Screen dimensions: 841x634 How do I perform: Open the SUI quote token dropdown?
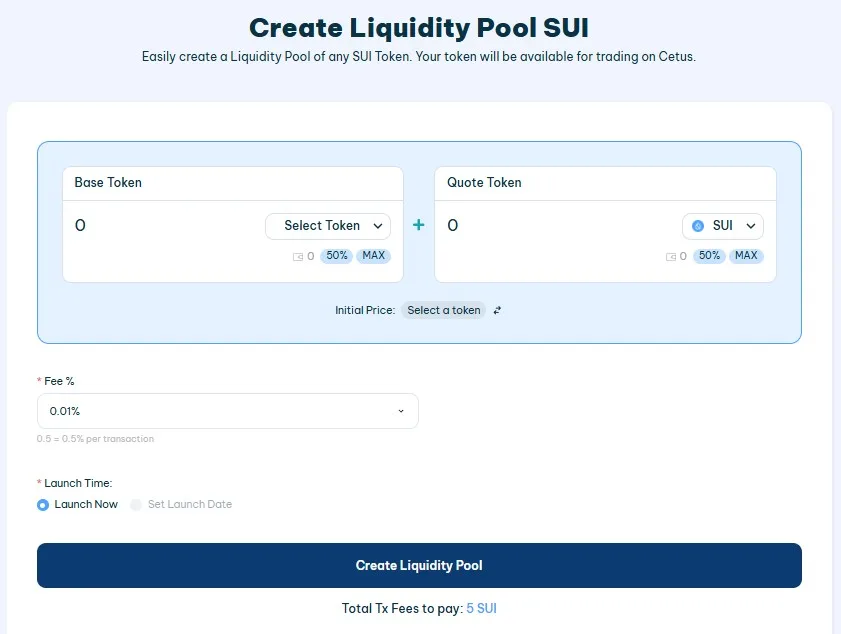(x=722, y=225)
